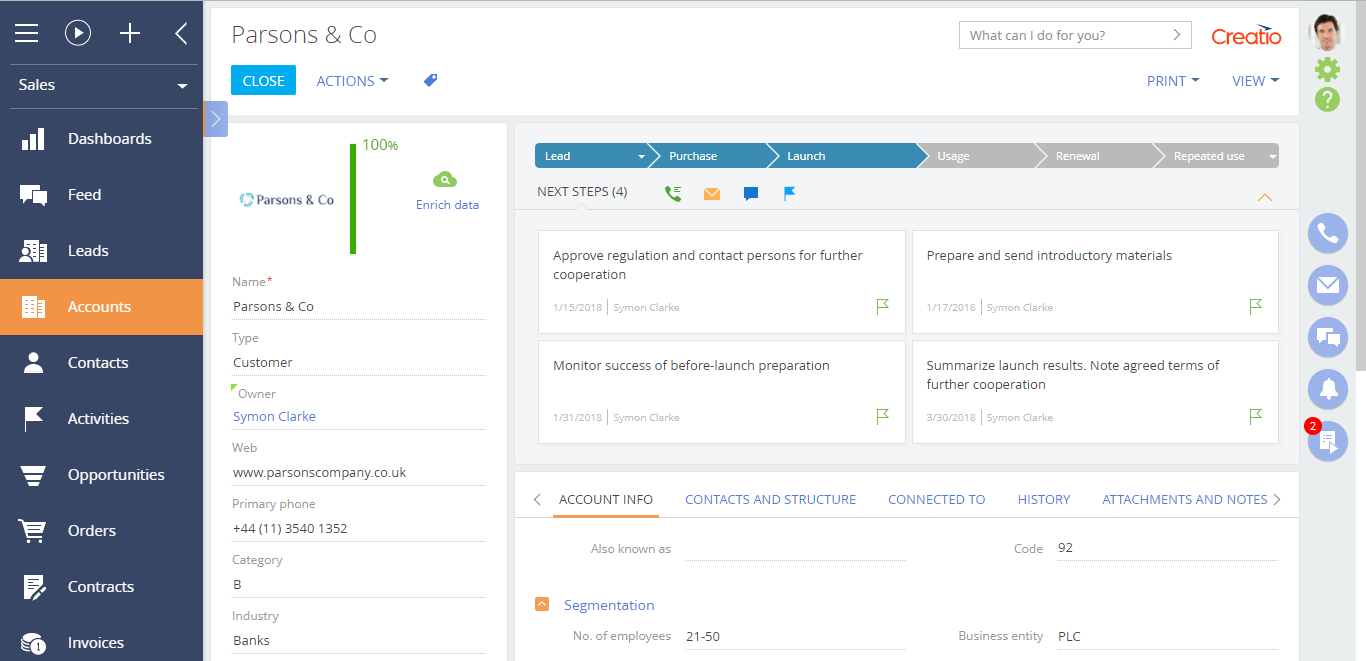Click the primary phone number field
This screenshot has width=1366, height=661.
tap(359, 529)
